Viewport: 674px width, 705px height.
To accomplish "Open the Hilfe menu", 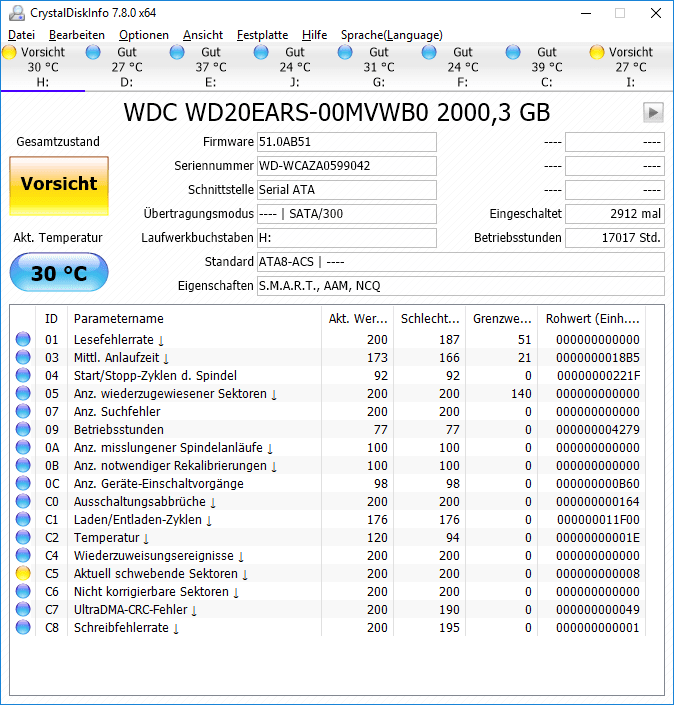I will click(x=314, y=35).
